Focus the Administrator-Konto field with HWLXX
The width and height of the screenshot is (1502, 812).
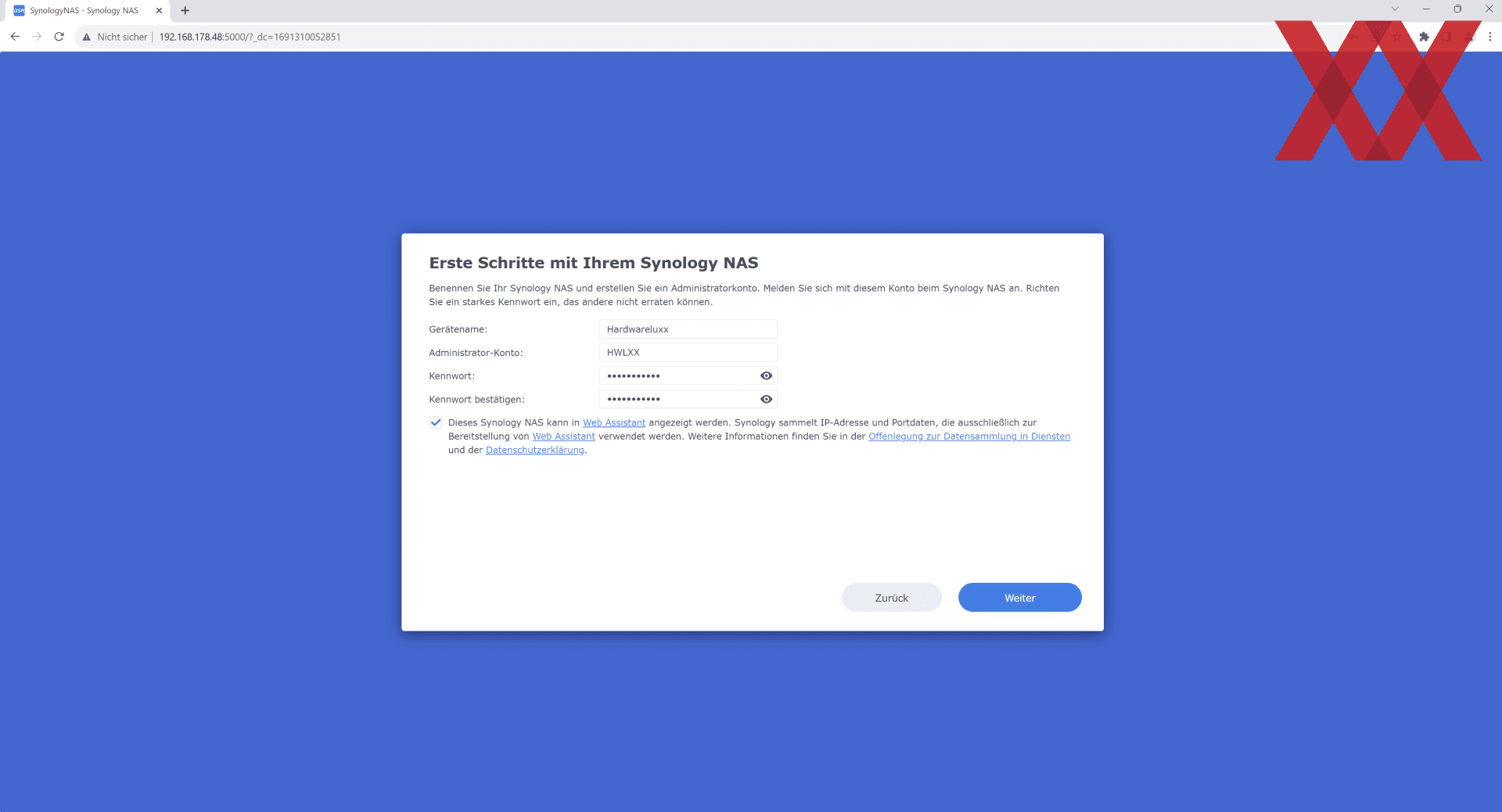pos(688,353)
